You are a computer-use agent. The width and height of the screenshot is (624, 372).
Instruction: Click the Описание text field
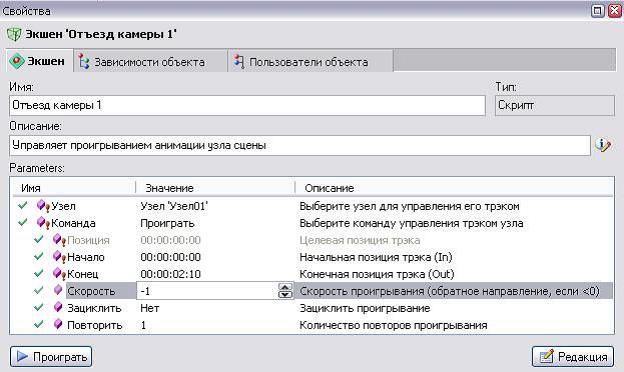(299, 146)
